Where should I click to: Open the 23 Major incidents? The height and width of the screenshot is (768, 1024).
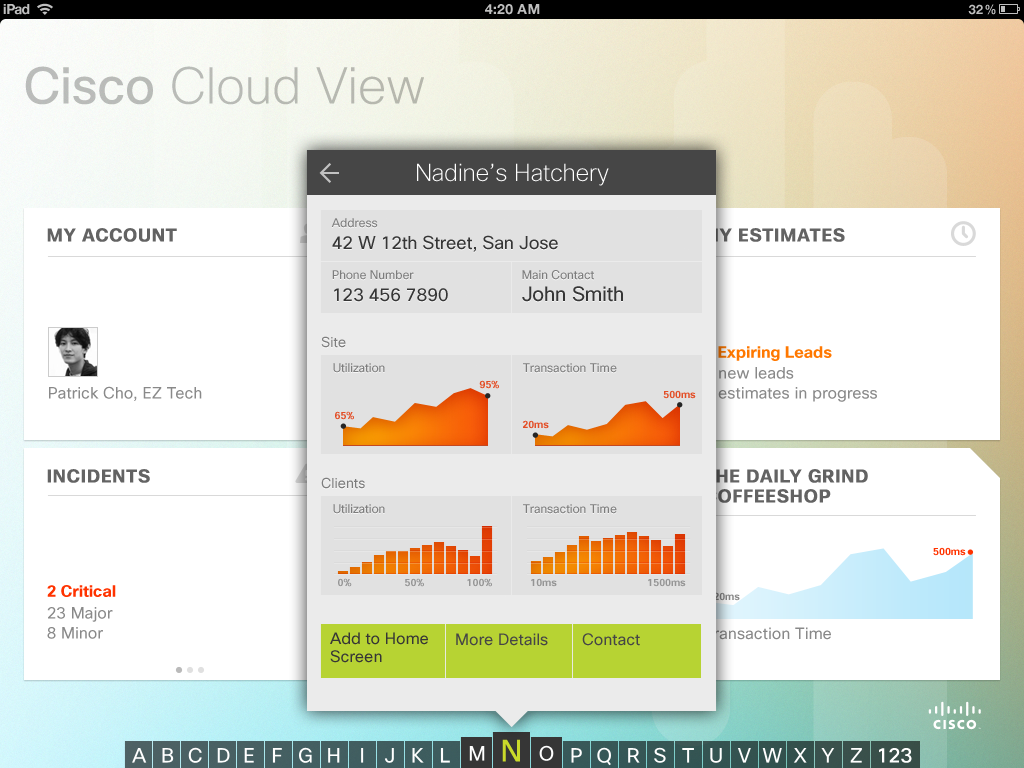(x=80, y=613)
